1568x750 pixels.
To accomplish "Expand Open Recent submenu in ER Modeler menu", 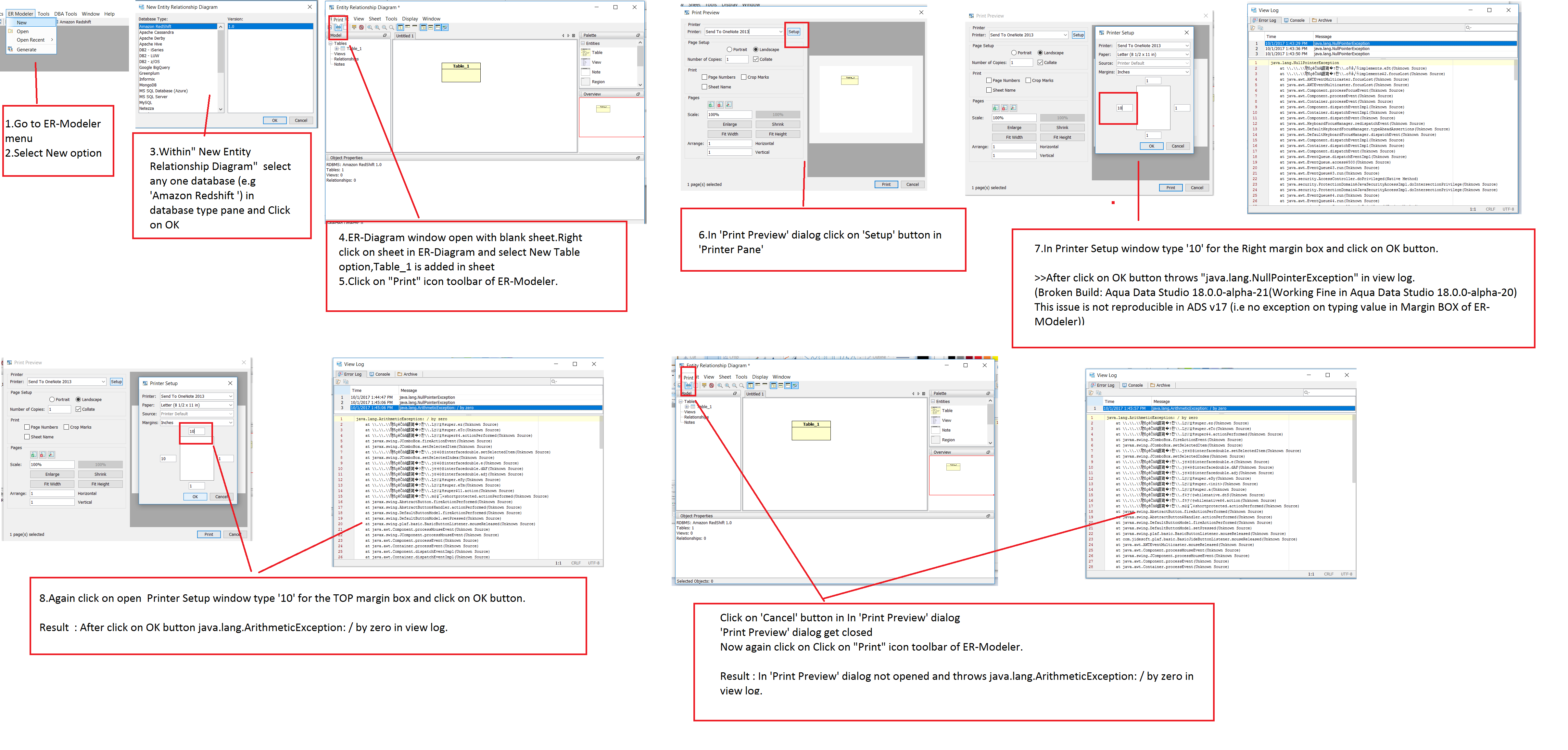I will click(x=31, y=40).
